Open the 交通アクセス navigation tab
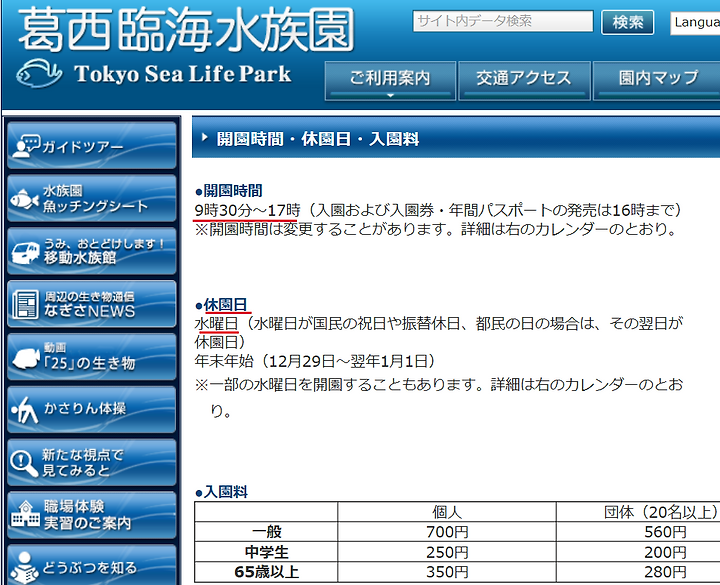 (x=524, y=80)
